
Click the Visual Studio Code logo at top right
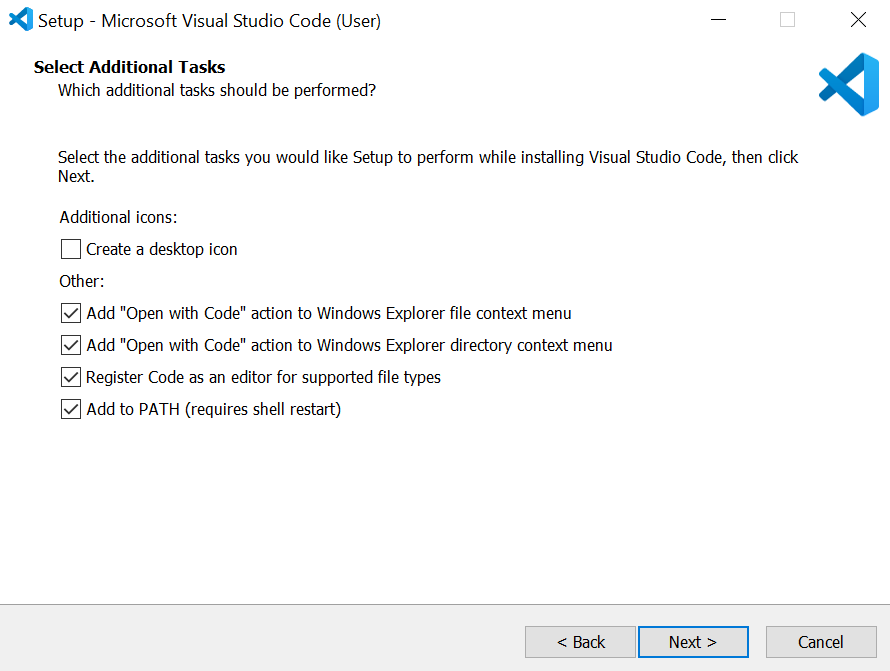point(848,84)
